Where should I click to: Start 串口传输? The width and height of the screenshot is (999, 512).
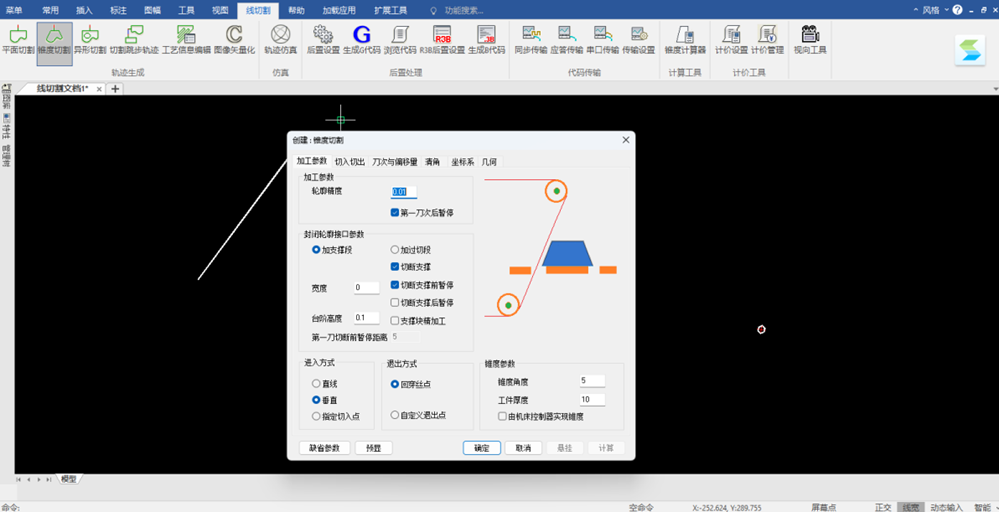click(602, 39)
